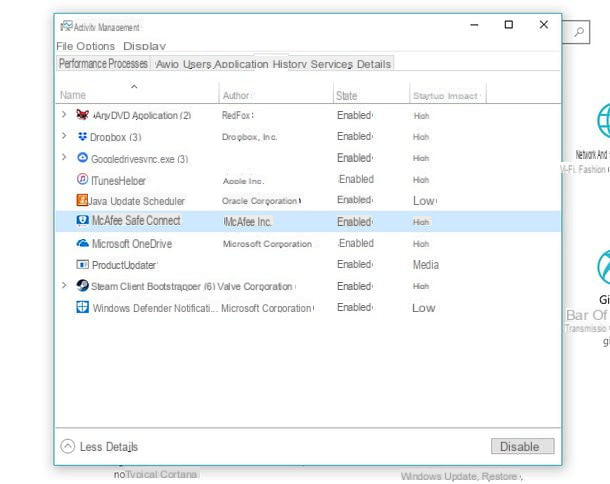Click the AnyDVD Application red fox icon
Viewport: 610px width, 484px height.
click(82, 114)
